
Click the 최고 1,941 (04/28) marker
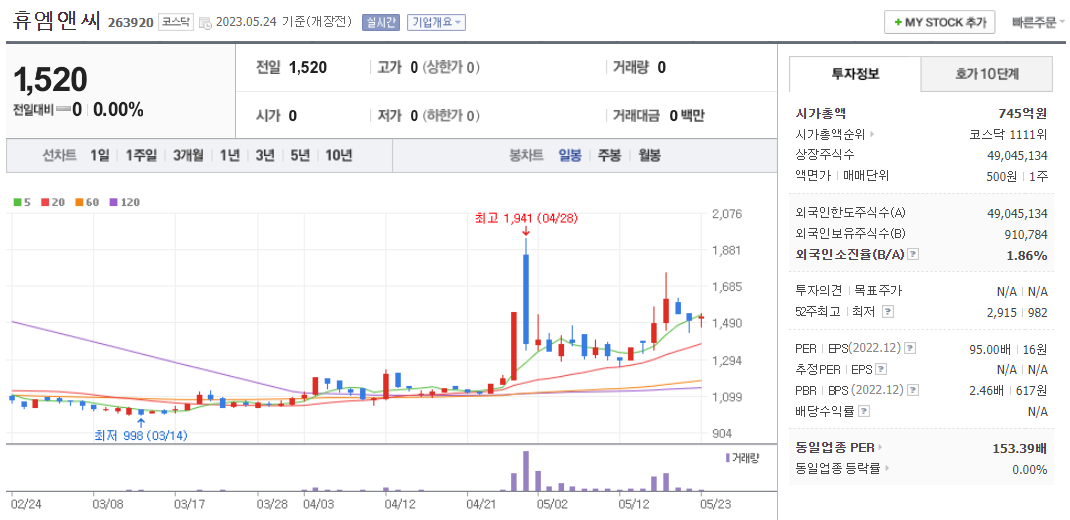(525, 218)
